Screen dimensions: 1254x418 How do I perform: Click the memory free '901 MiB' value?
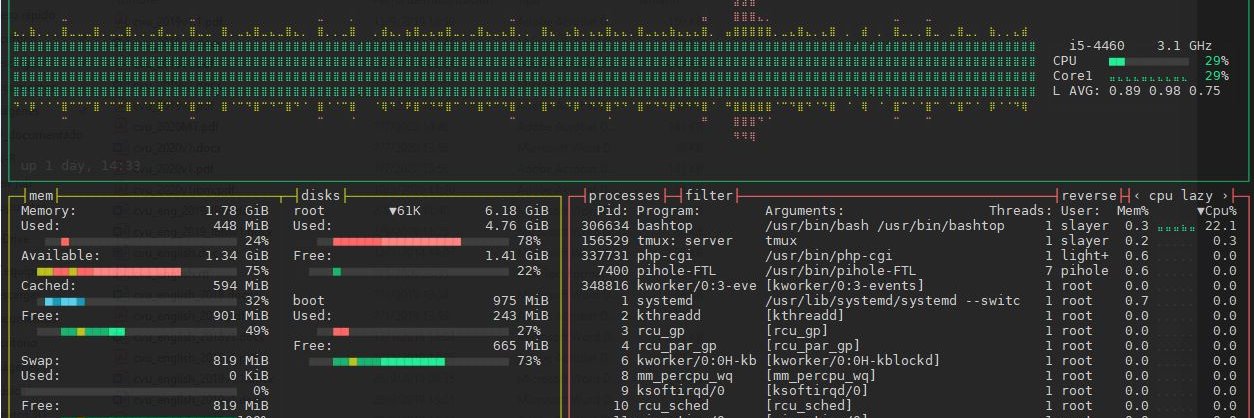tap(241, 316)
